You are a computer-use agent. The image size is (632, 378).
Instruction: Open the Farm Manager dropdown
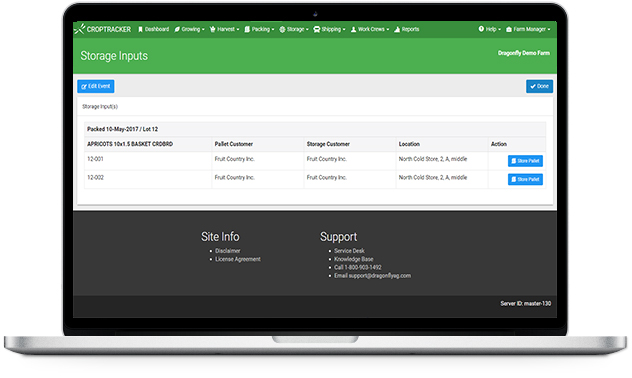(528, 29)
